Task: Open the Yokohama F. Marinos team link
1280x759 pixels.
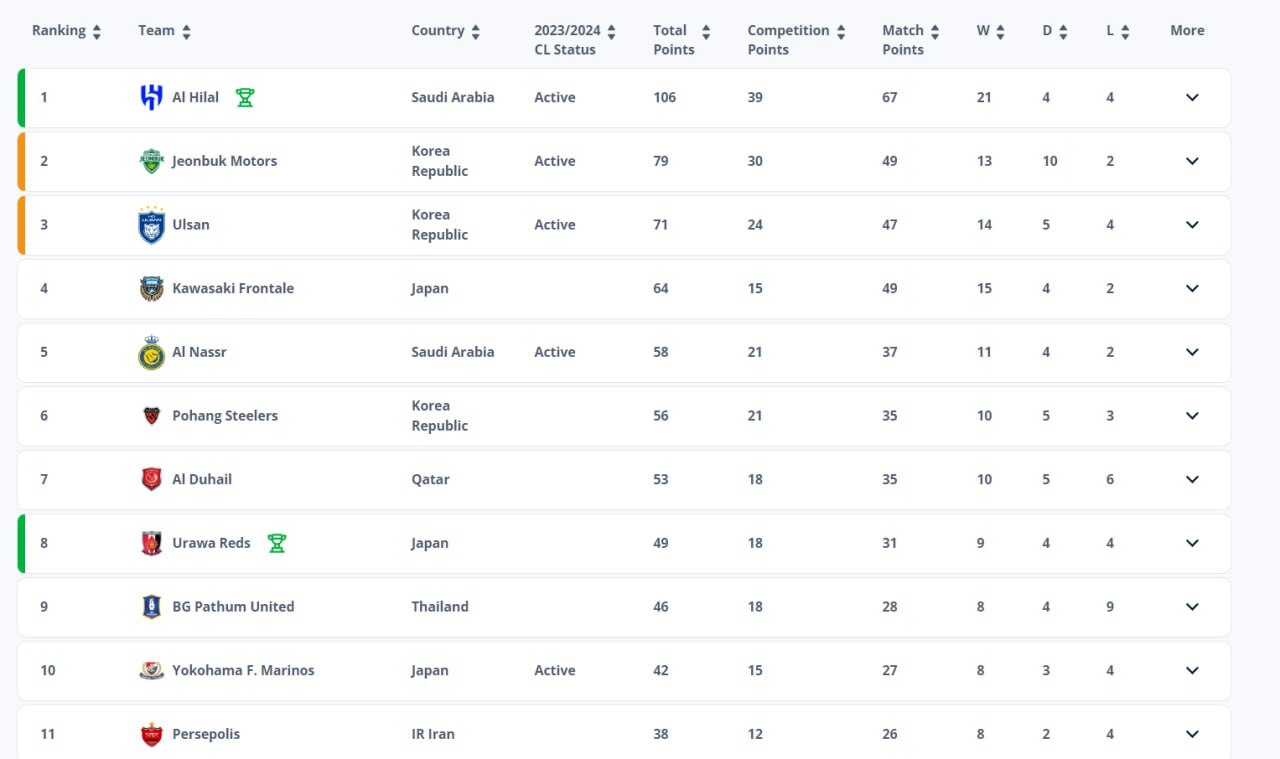Action: pyautogui.click(x=243, y=671)
